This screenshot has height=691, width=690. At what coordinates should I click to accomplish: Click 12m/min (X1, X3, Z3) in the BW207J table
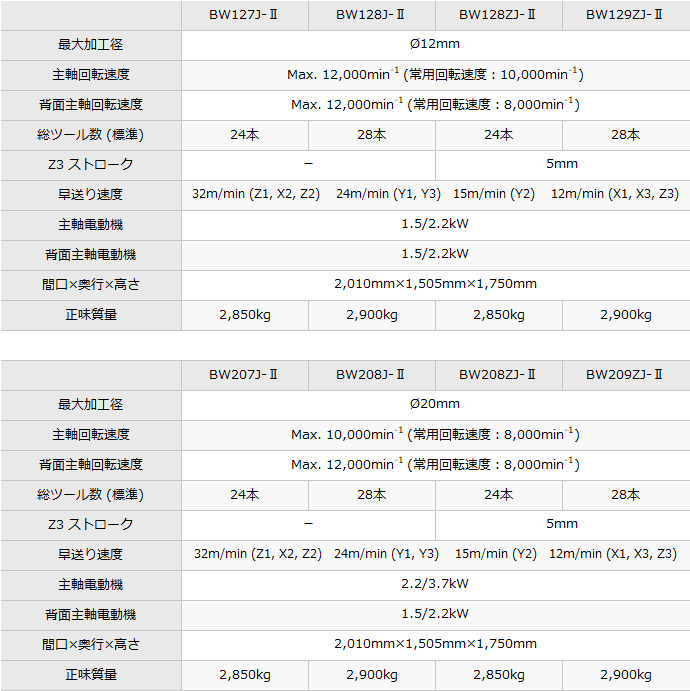pos(613,554)
